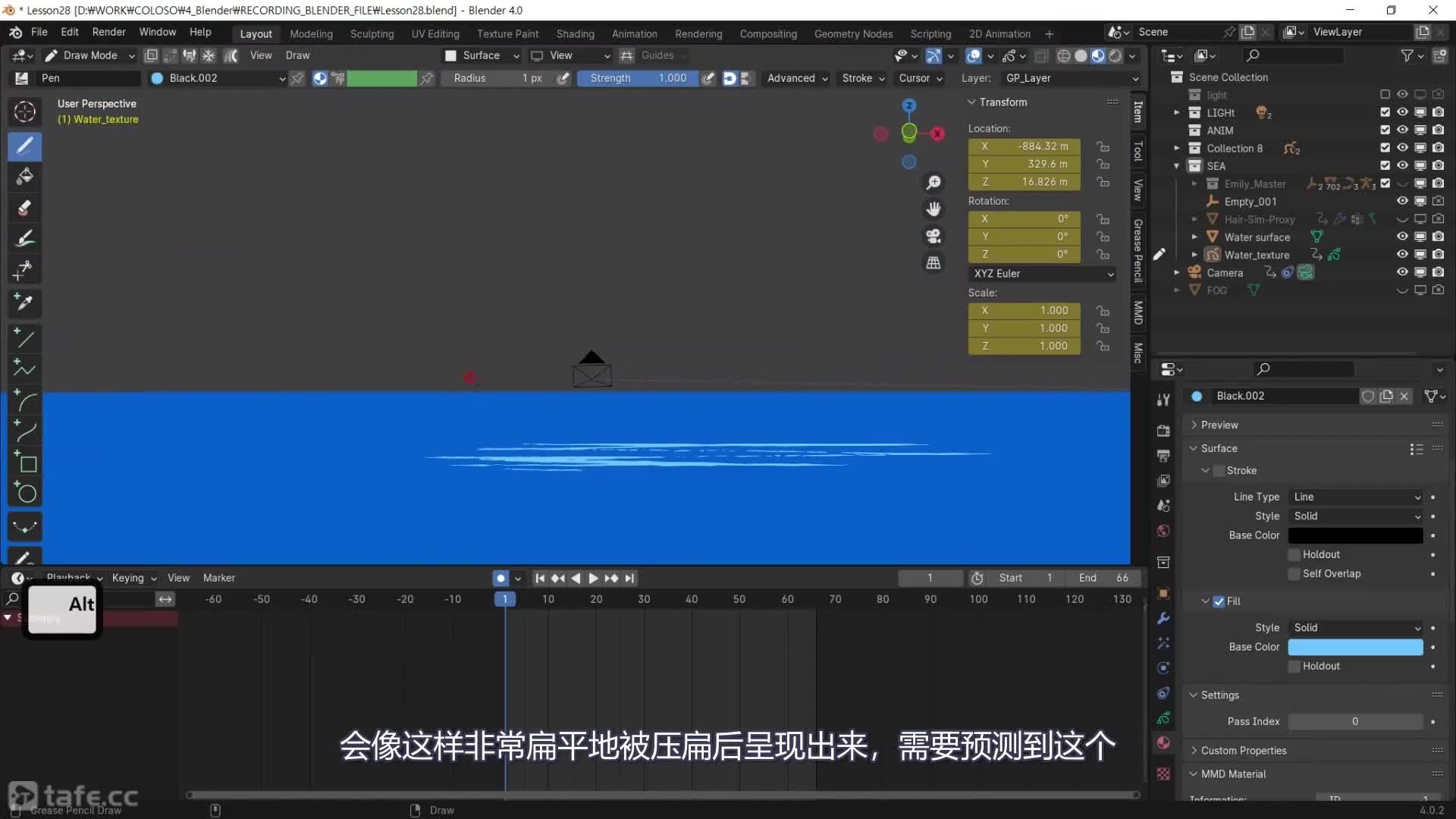Open the Render menu

108,32
